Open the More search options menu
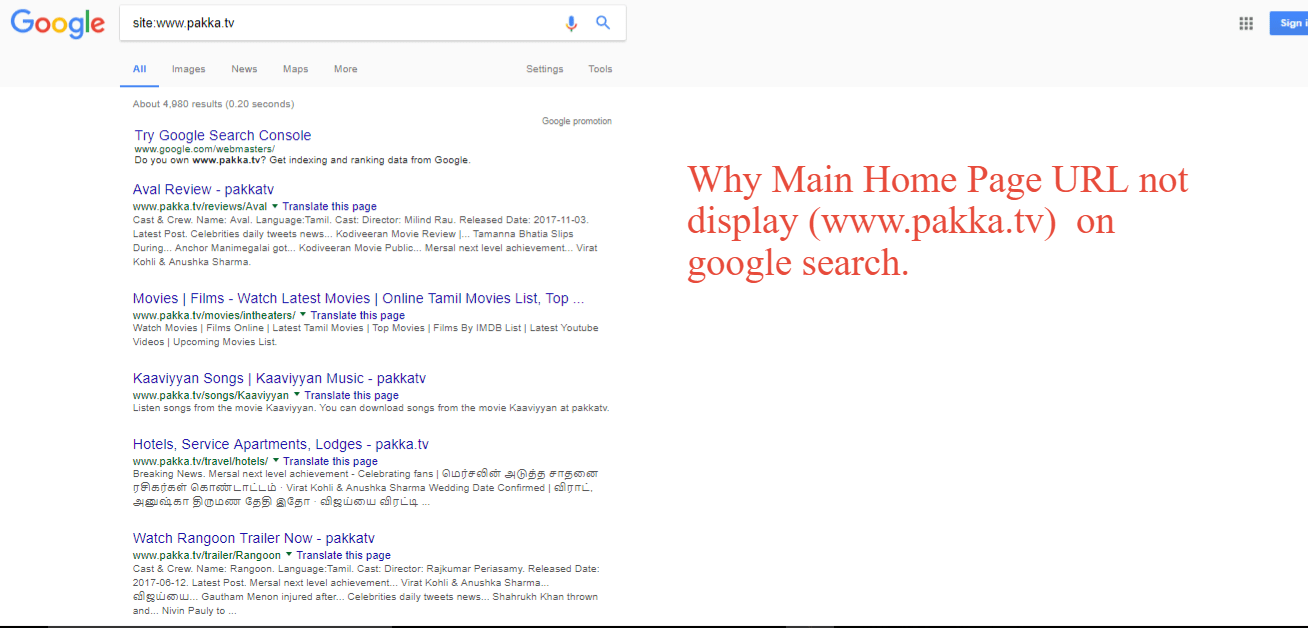1308x628 pixels. tap(345, 69)
